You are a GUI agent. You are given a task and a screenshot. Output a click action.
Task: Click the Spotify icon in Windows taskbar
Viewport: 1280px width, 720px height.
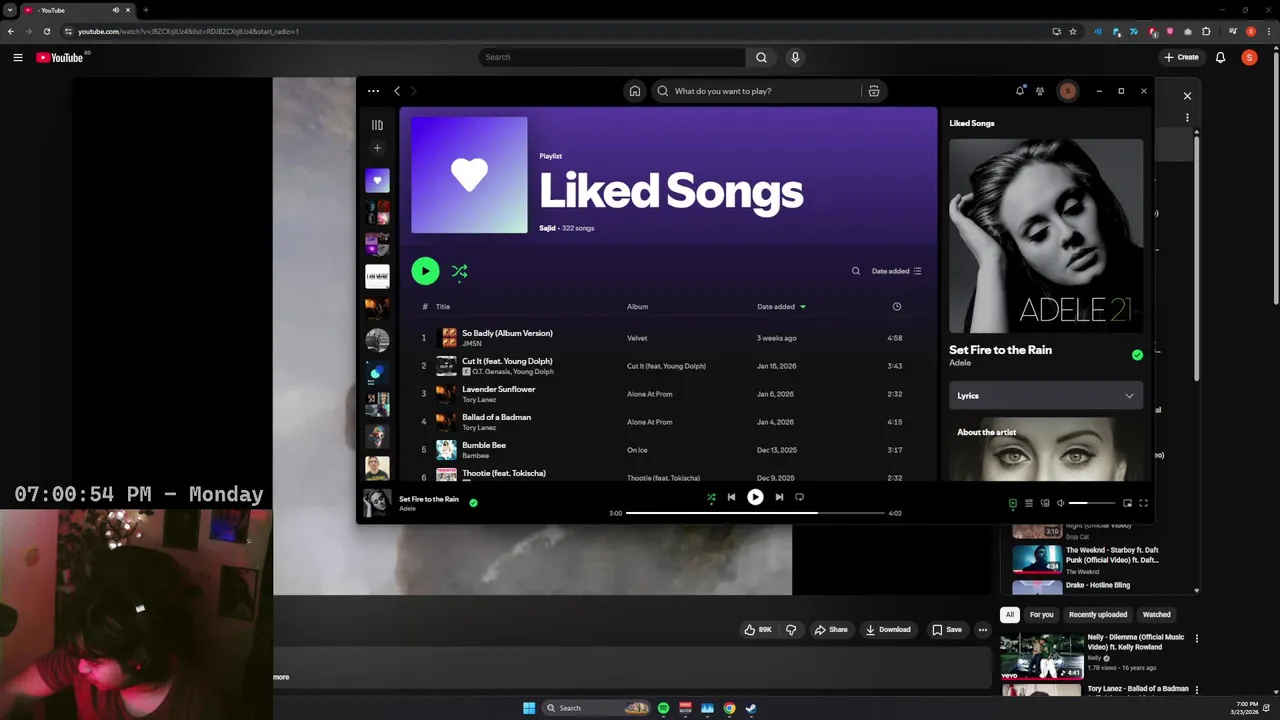coord(663,708)
